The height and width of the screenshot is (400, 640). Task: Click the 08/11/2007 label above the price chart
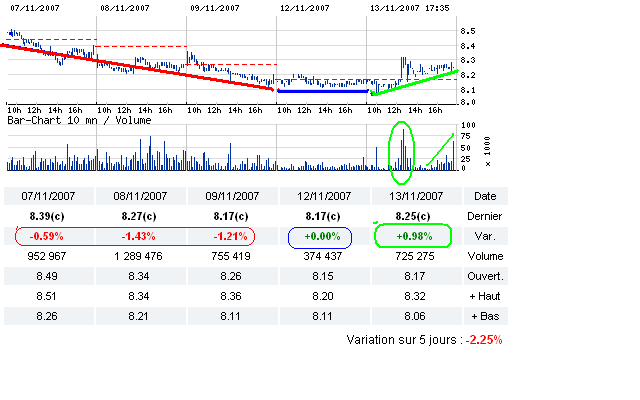point(125,8)
